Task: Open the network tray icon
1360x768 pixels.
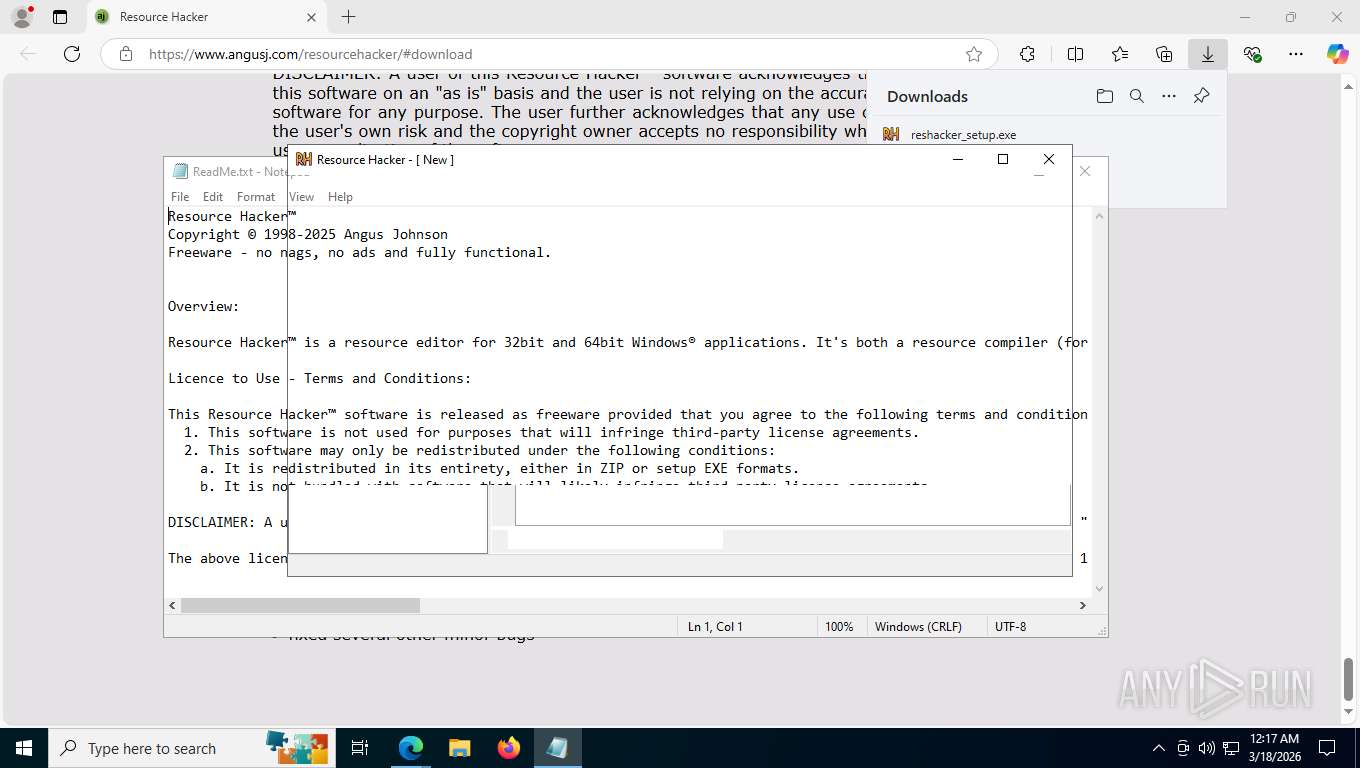Action: point(1229,748)
